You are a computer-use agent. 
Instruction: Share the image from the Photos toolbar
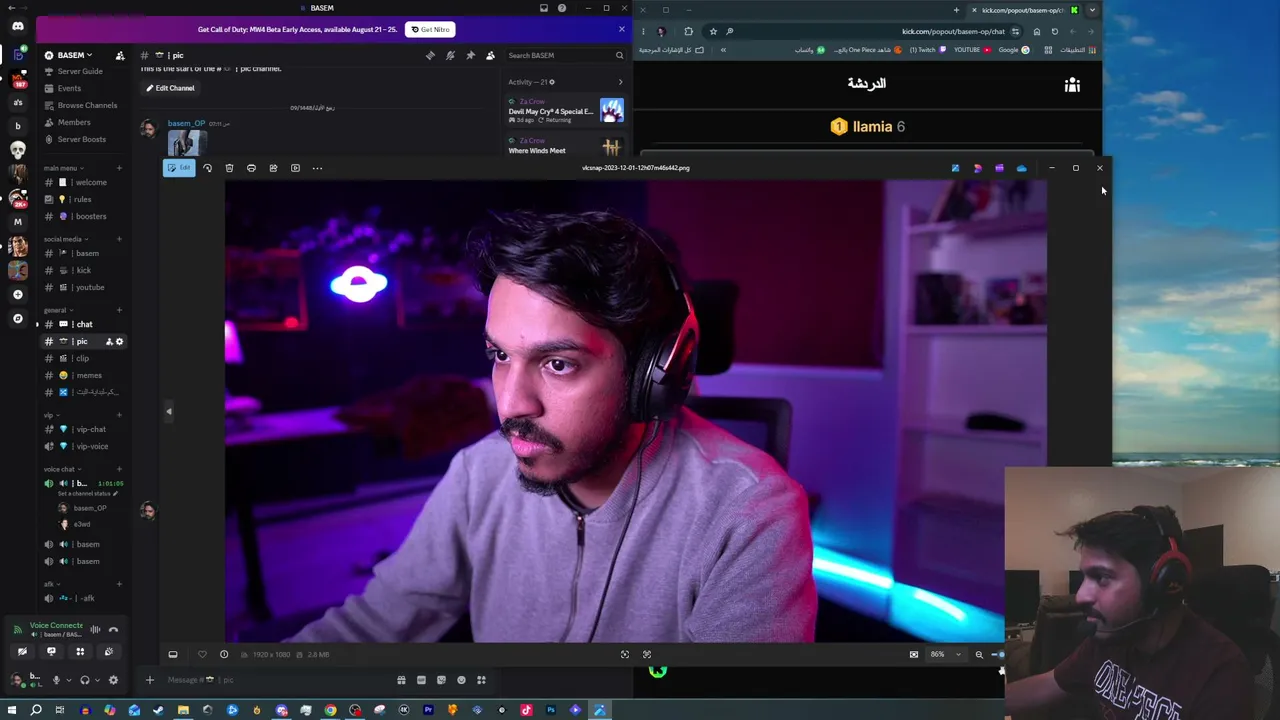point(273,168)
